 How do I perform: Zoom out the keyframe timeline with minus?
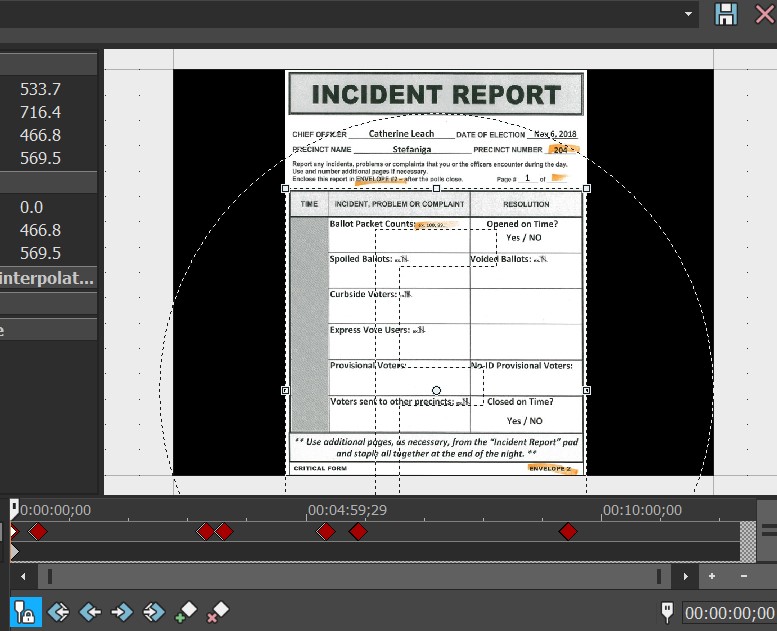point(744,576)
